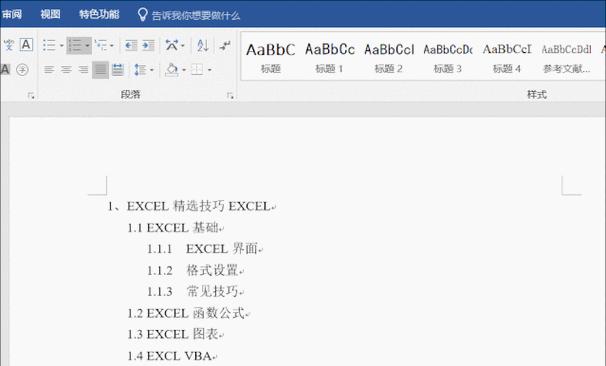Click the lightbulb Tell Me icon

coord(143,15)
